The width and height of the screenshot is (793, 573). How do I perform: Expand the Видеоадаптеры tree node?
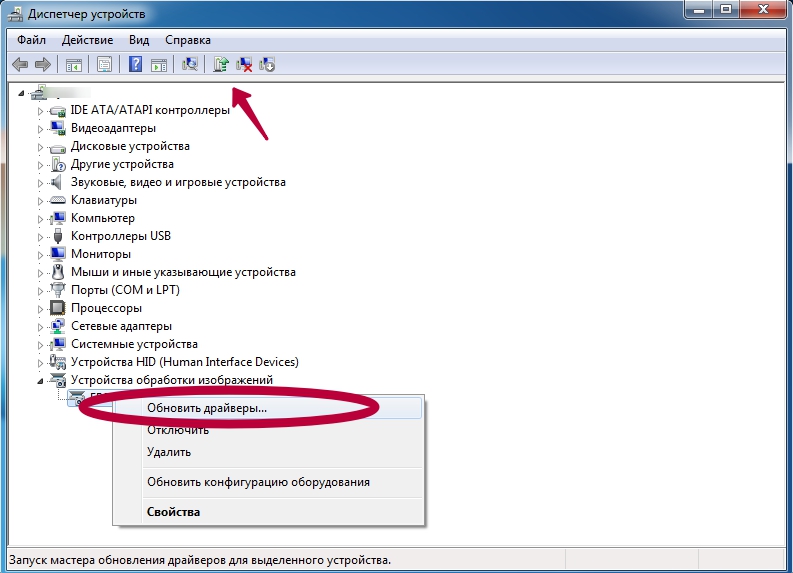pos(41,128)
